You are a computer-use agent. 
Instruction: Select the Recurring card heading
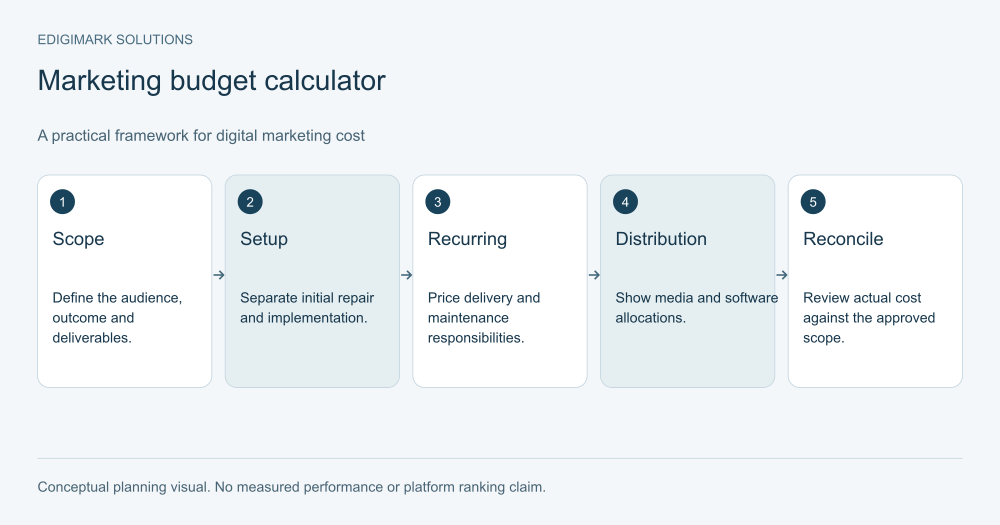(467, 239)
